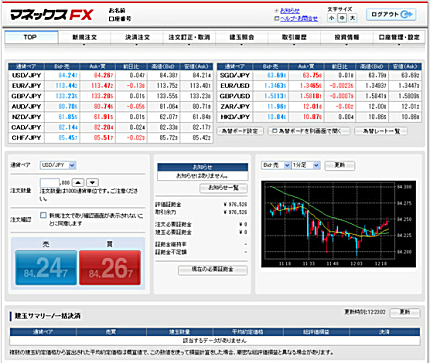430x363 pixels.
Task: Set font size to 大 (large)
Action: (352, 18)
